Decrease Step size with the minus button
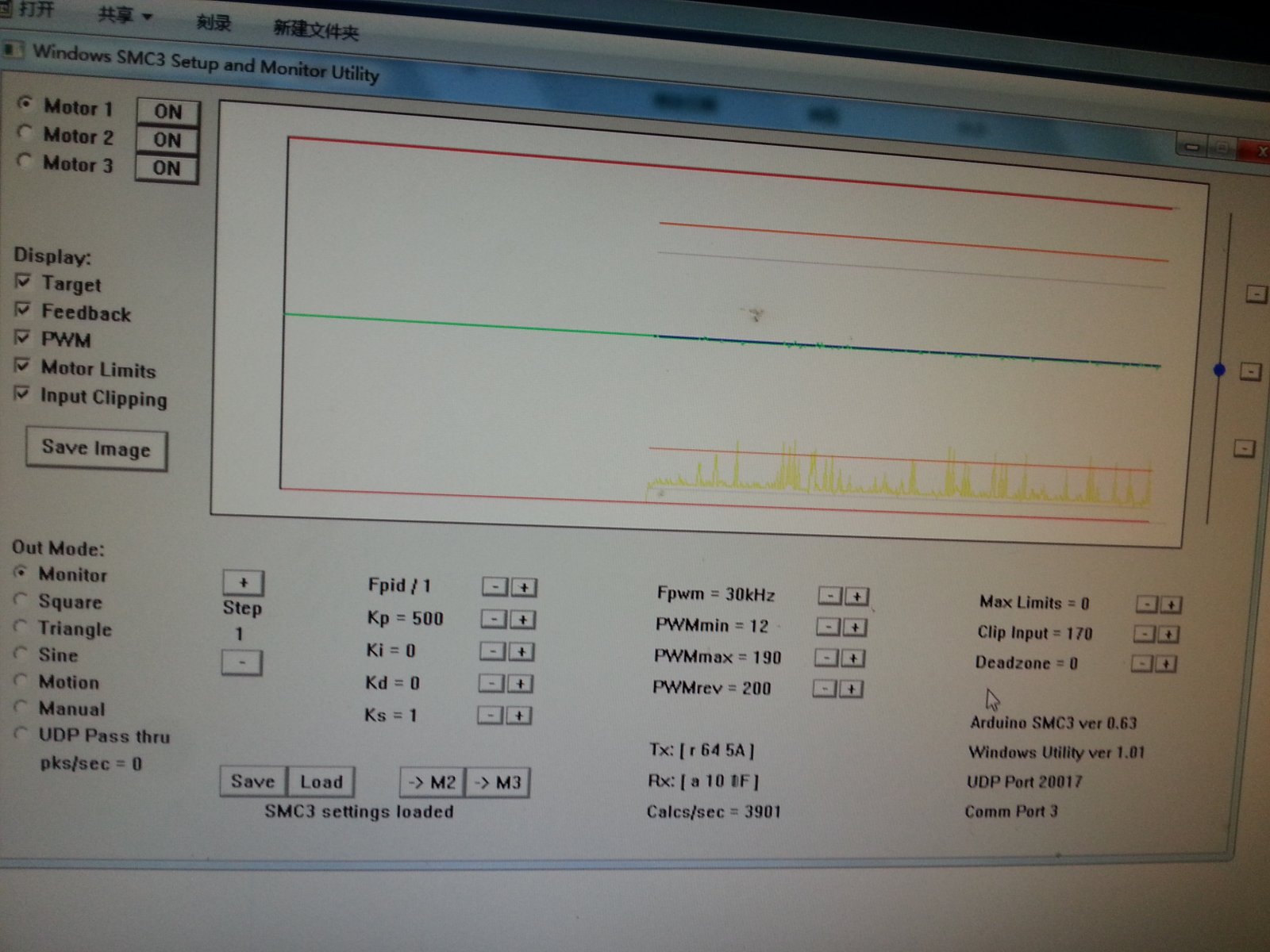This screenshot has width=1270, height=952. (x=241, y=662)
